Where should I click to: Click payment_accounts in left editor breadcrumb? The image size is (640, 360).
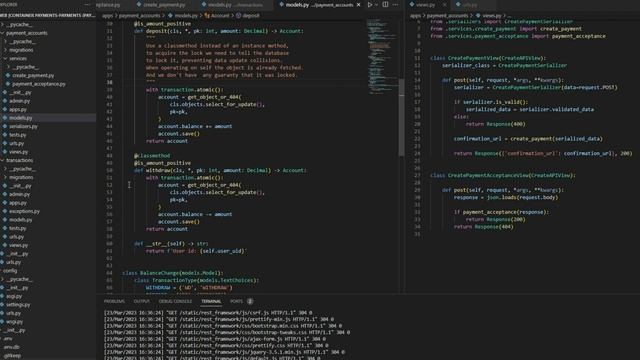[140, 16]
